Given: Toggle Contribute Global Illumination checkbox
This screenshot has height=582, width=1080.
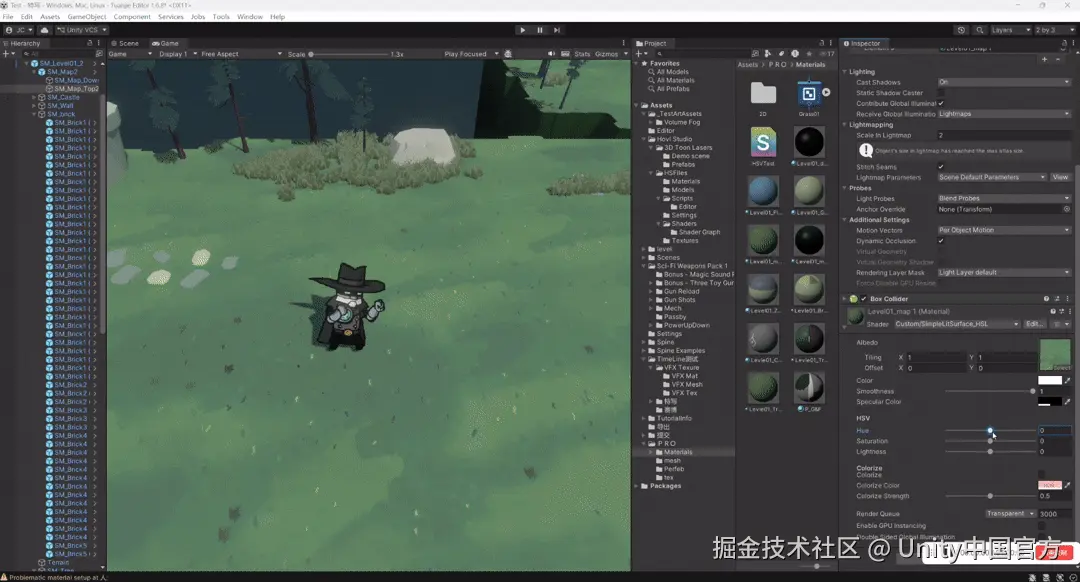Looking at the screenshot, I should pyautogui.click(x=942, y=103).
